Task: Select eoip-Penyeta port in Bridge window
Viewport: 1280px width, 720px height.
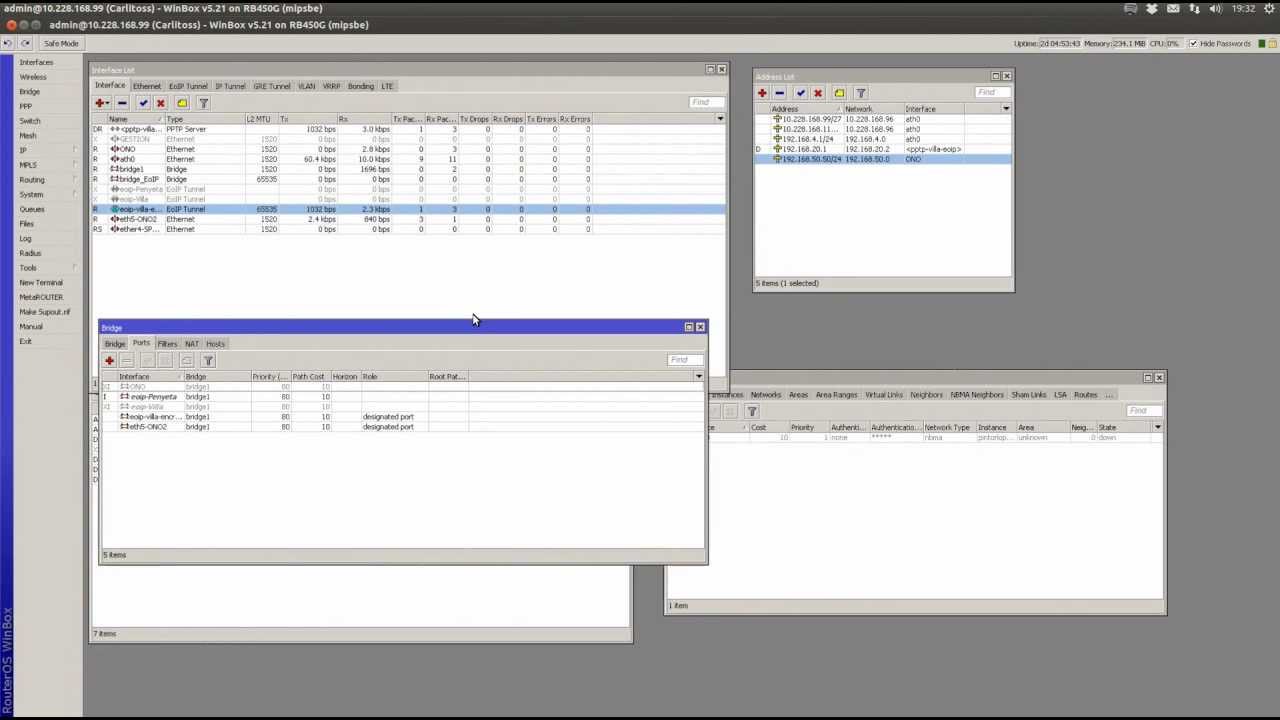Action: (402, 397)
